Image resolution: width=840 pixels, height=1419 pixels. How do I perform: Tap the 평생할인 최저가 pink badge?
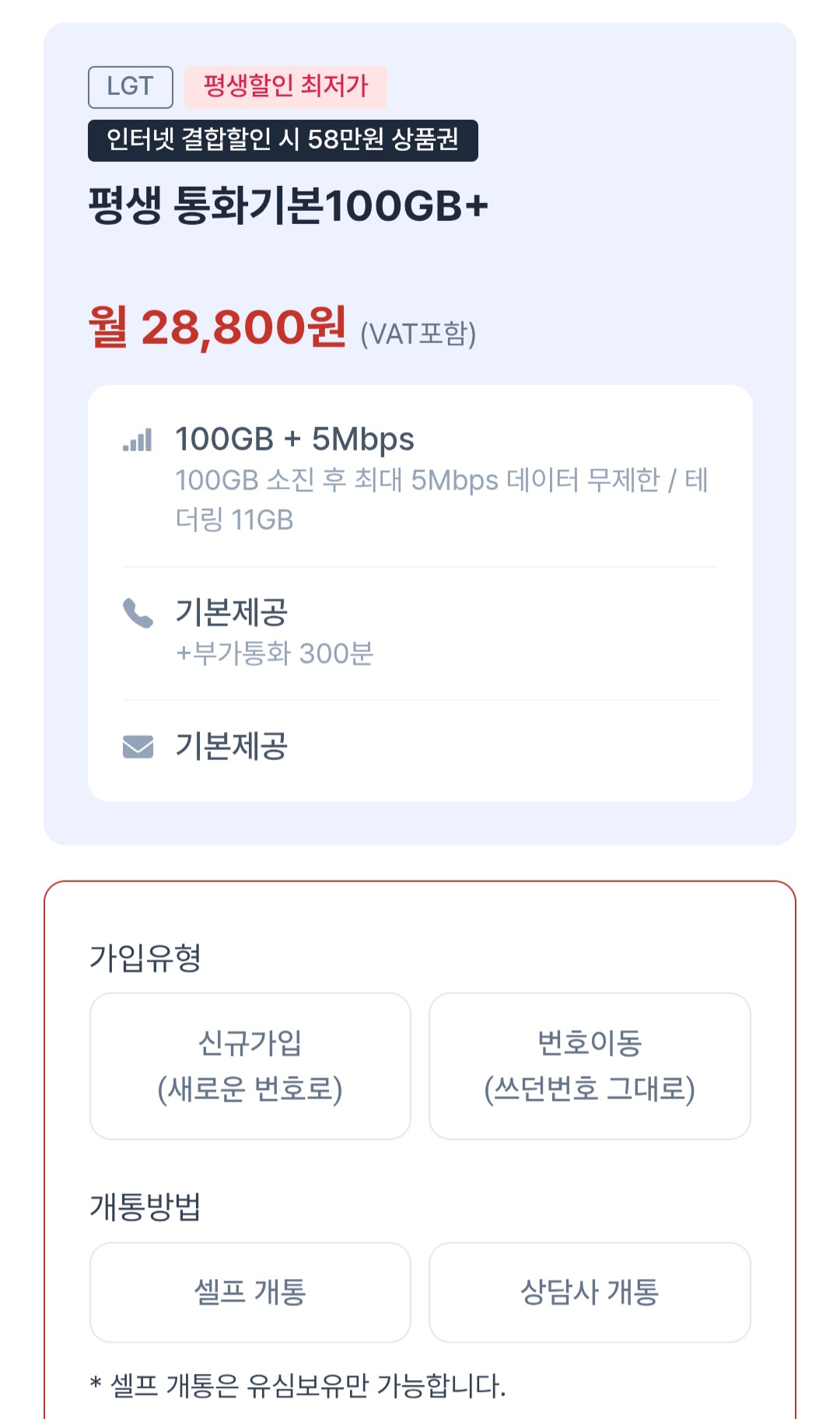285,86
